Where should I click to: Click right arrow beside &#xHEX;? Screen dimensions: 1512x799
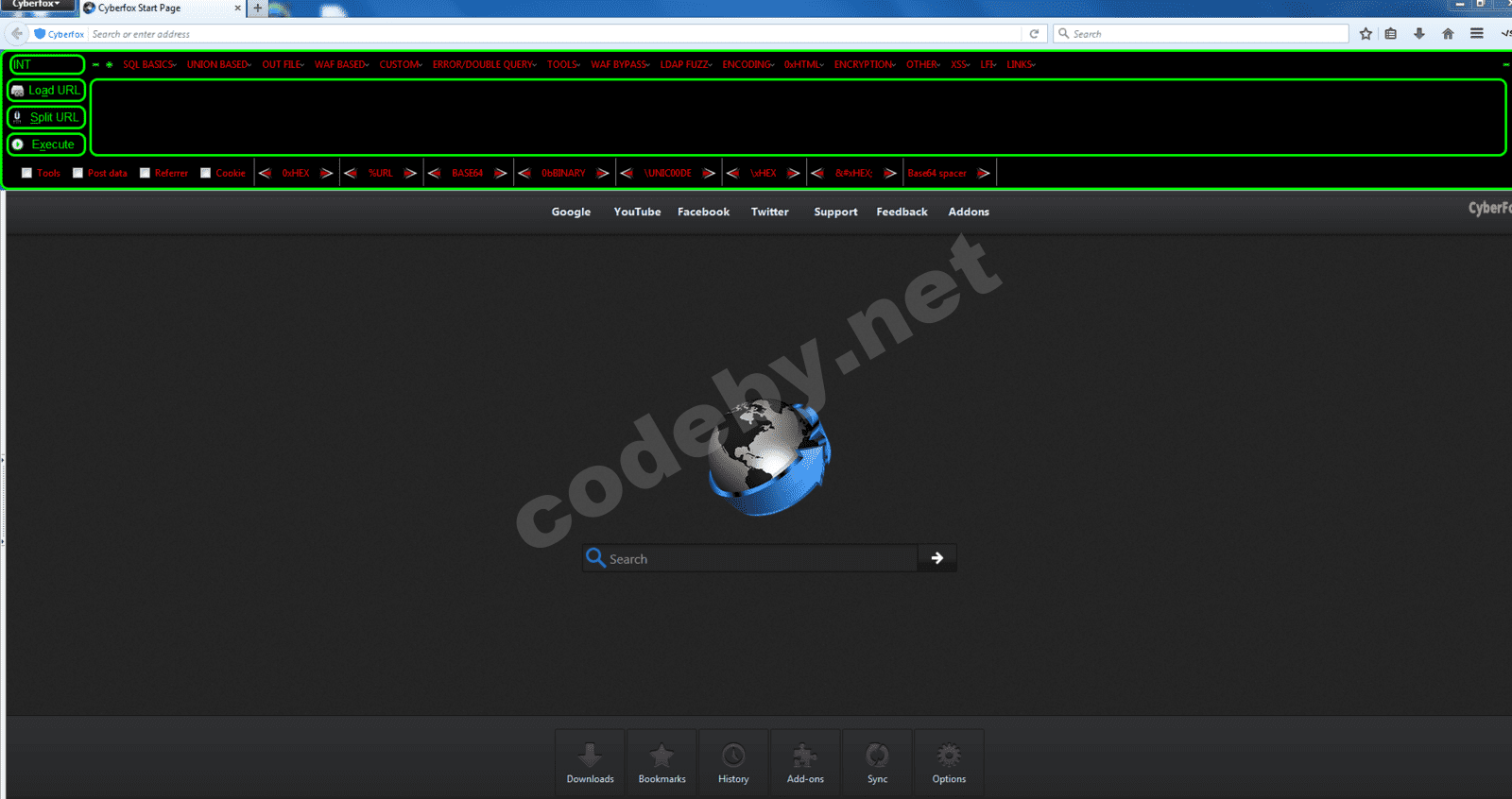890,173
